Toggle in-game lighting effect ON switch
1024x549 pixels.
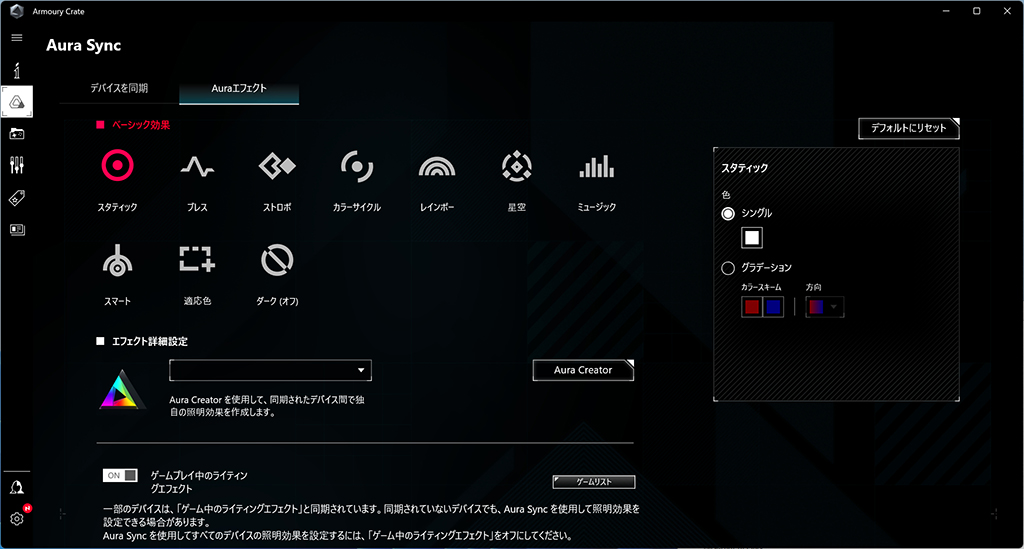[120, 475]
